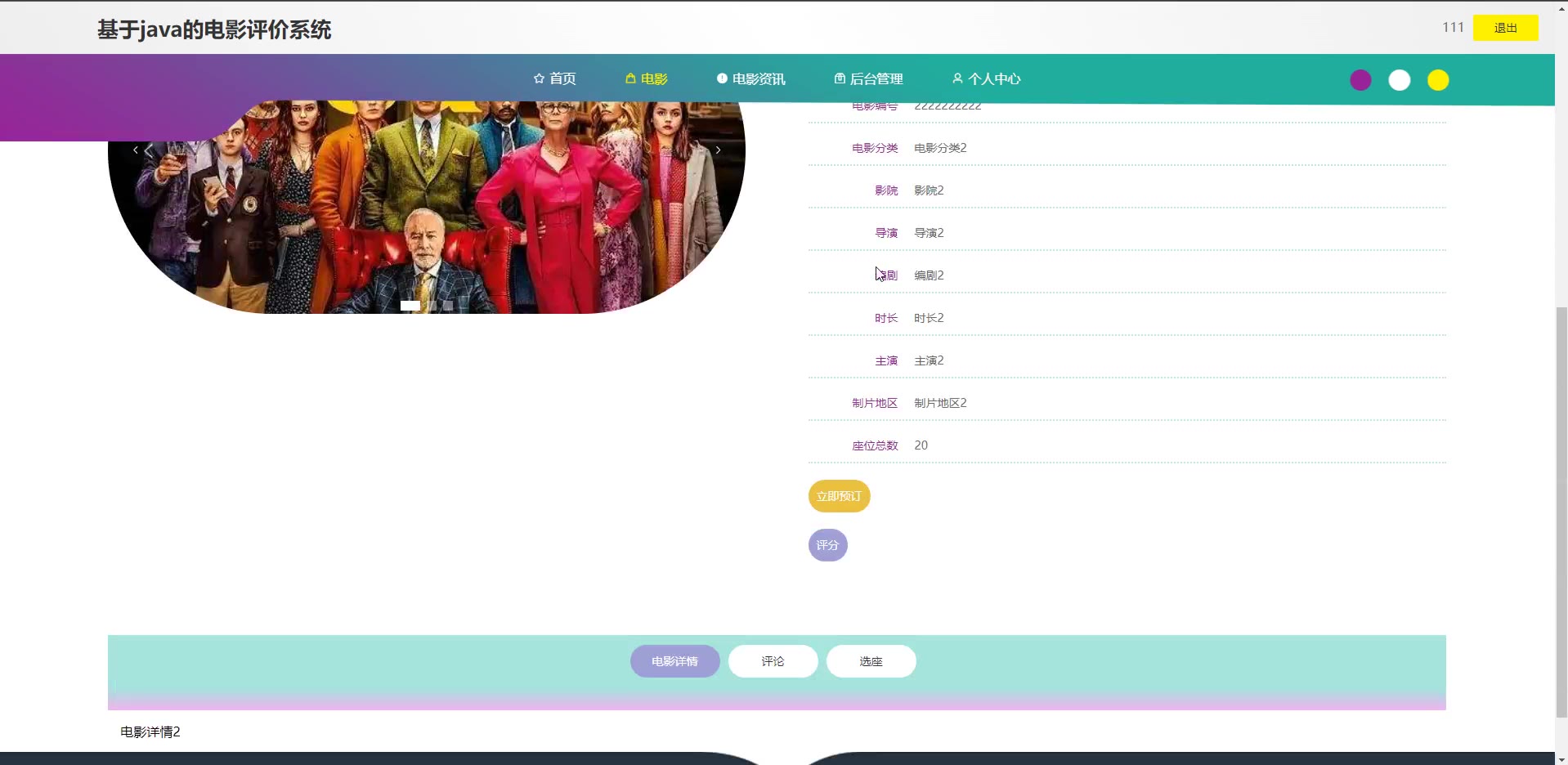1568x765 pixels.
Task: Click the seat total value 20
Action: point(921,445)
